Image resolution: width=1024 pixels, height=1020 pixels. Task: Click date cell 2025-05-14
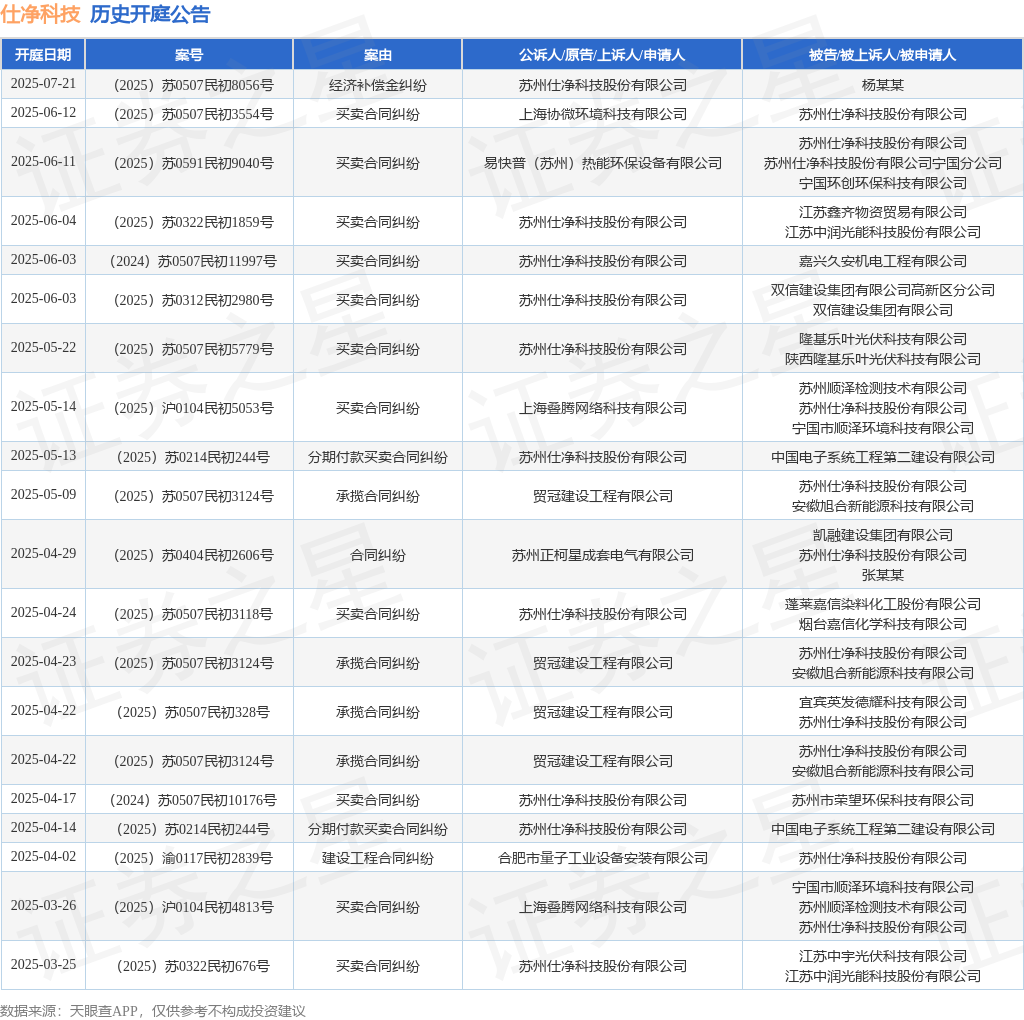pos(43,406)
